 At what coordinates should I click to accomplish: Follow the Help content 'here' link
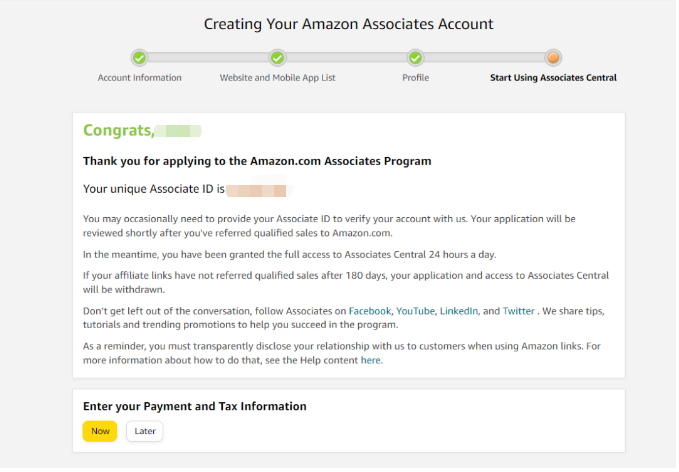371,360
